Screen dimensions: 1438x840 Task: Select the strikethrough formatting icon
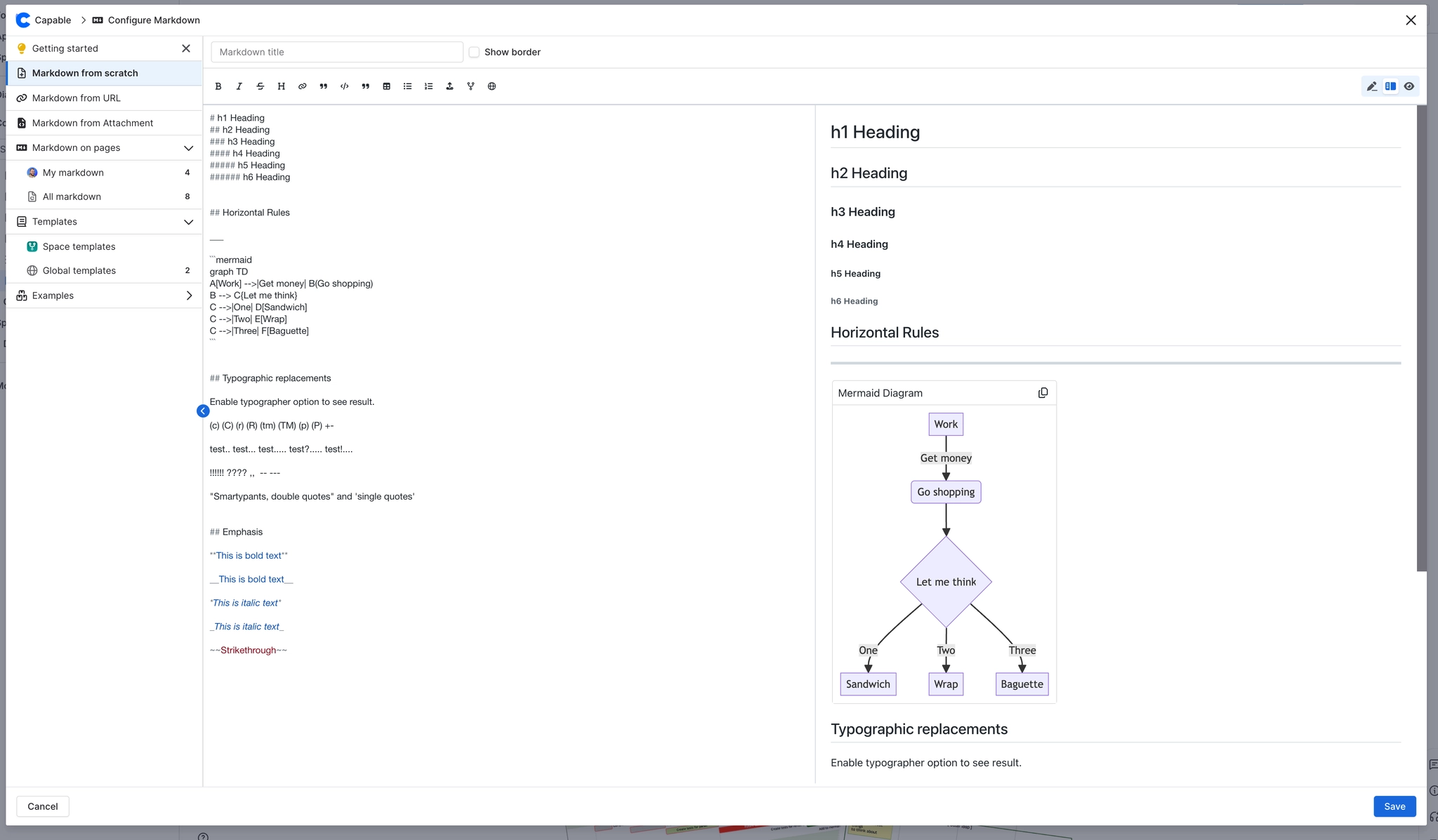tap(260, 86)
